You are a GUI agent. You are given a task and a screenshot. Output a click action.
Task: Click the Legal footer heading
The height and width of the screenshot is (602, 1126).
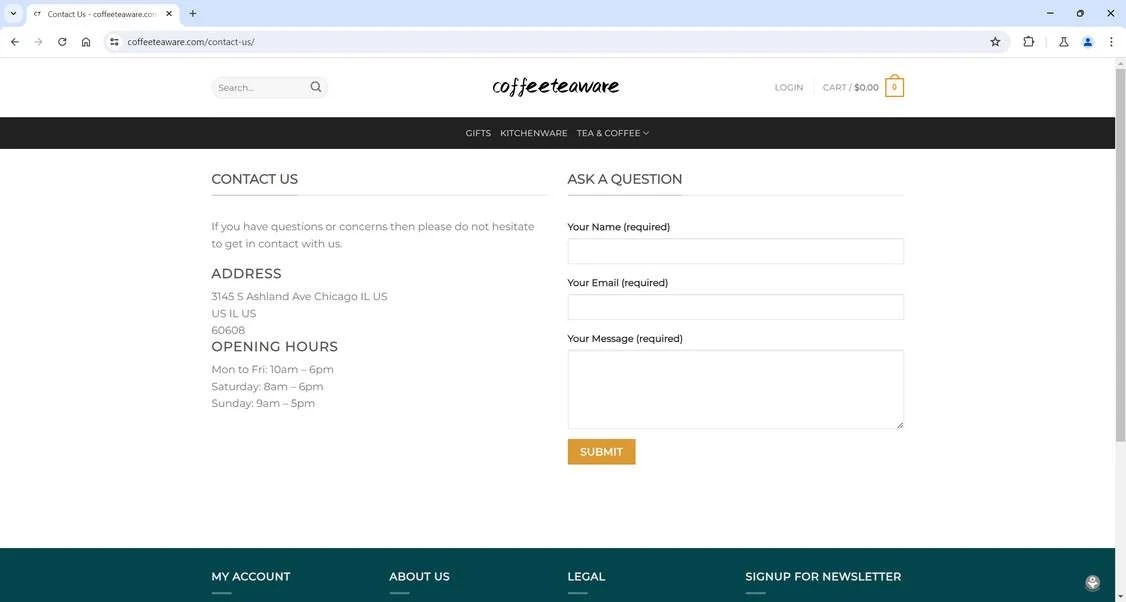coord(586,576)
